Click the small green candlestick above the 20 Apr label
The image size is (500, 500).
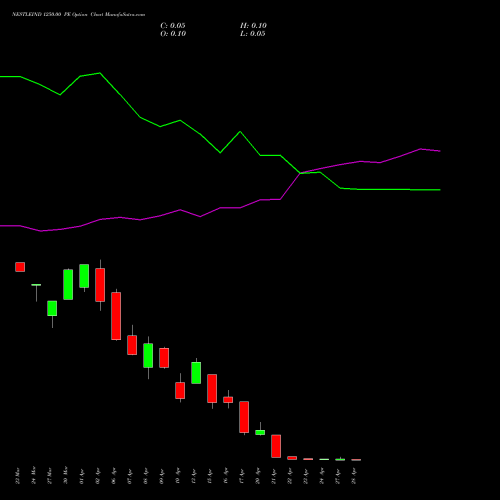click(x=260, y=432)
